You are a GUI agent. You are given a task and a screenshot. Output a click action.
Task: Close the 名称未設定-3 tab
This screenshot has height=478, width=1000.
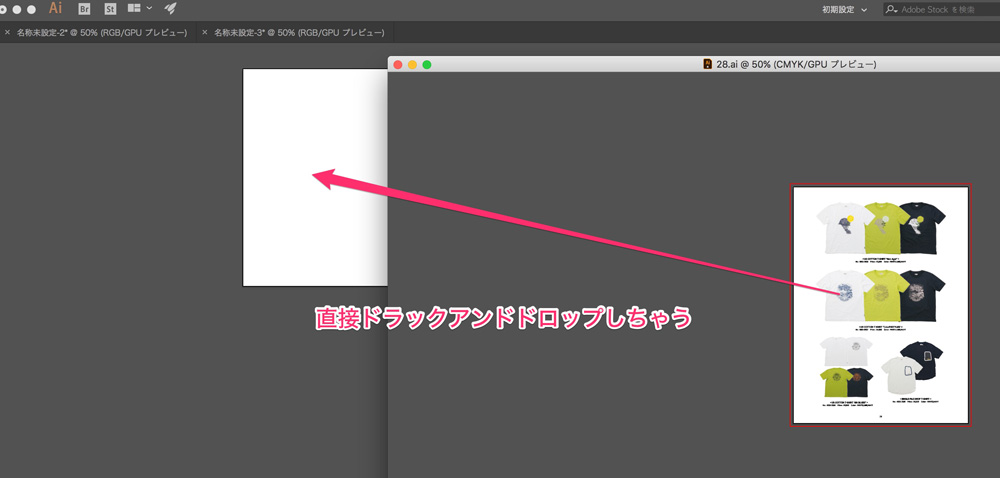coord(205,33)
